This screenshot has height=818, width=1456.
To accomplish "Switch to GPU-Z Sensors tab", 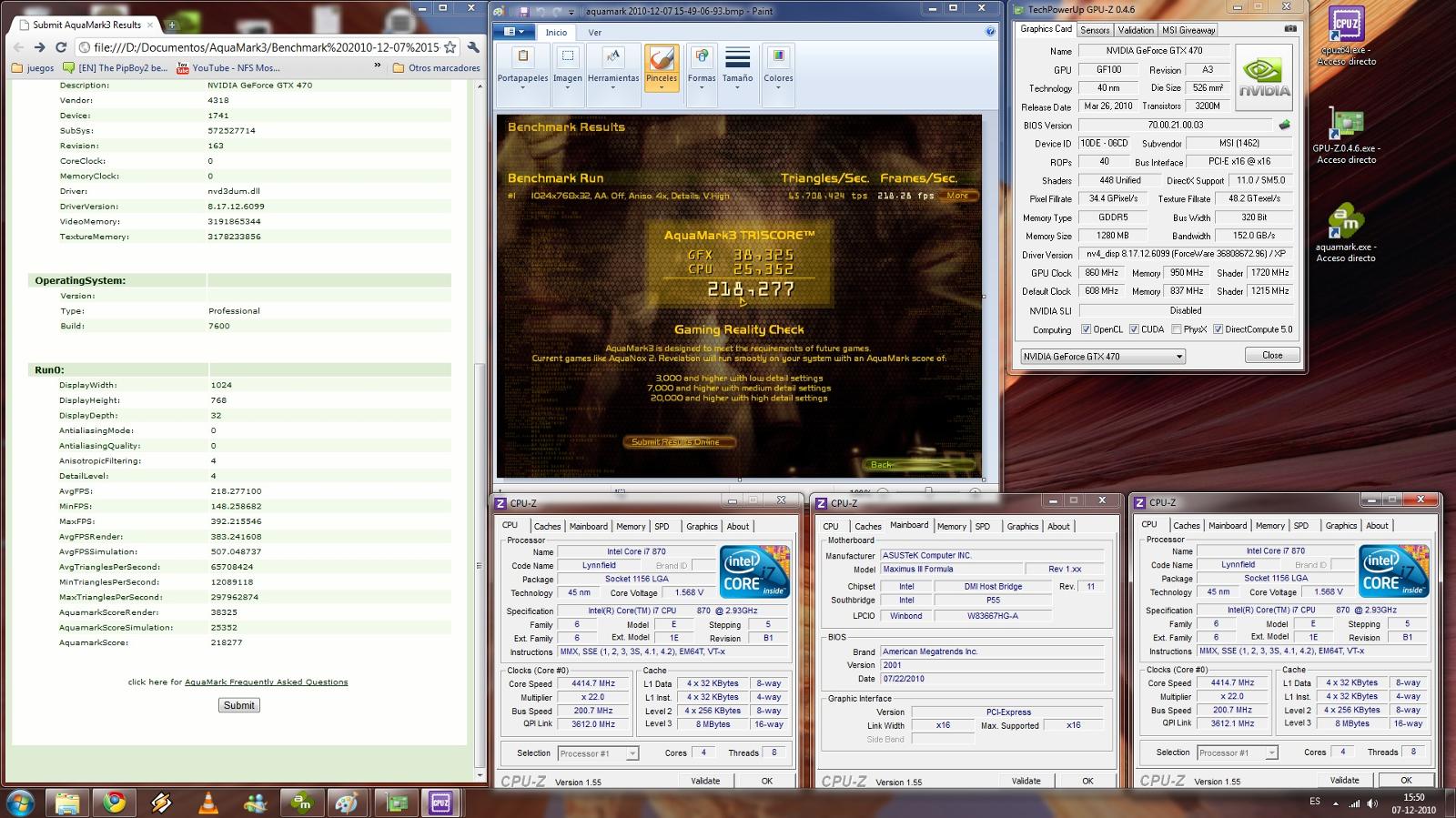I will click(1095, 30).
